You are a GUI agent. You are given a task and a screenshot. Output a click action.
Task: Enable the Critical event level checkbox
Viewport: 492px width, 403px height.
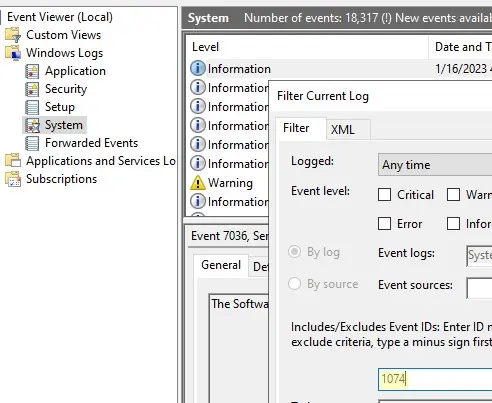tap(384, 195)
